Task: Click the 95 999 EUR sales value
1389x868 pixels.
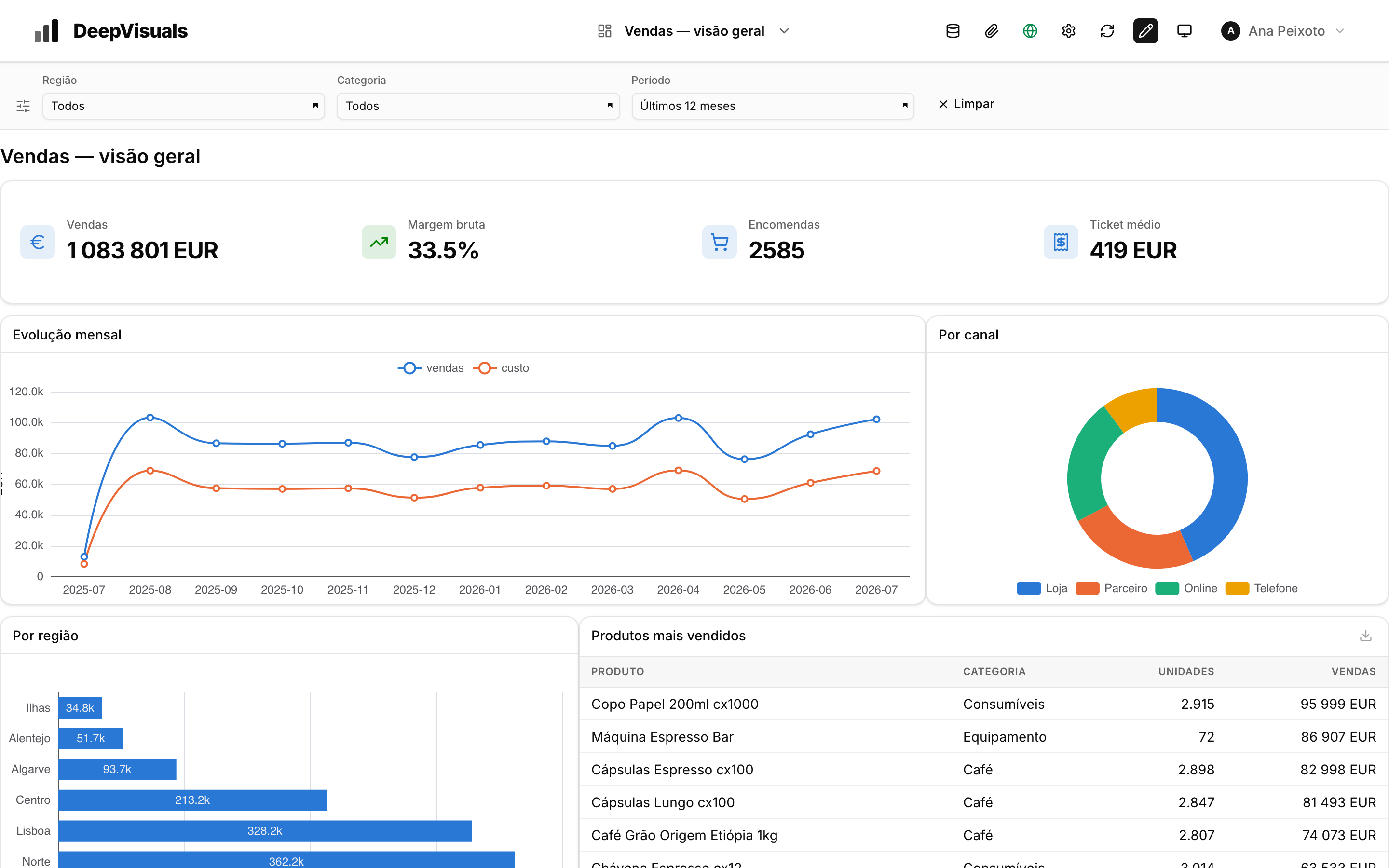Action: pos(1338,704)
